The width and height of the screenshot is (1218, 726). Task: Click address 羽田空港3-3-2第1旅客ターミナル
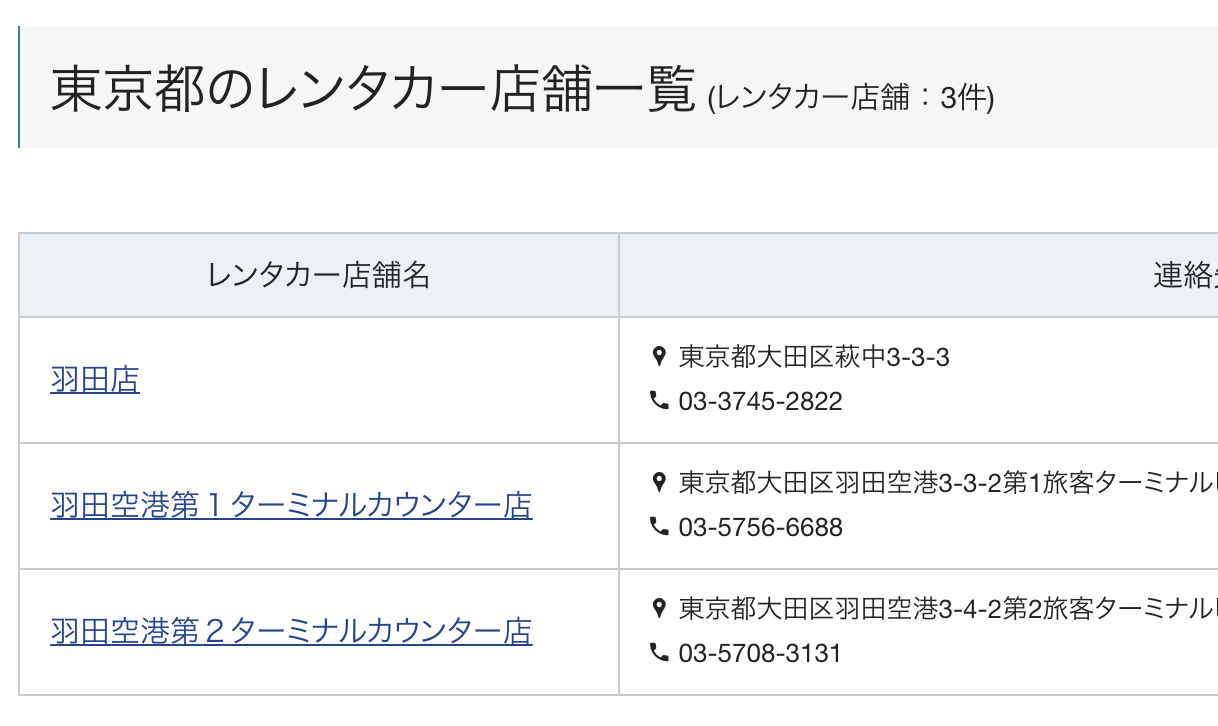(x=1026, y=483)
